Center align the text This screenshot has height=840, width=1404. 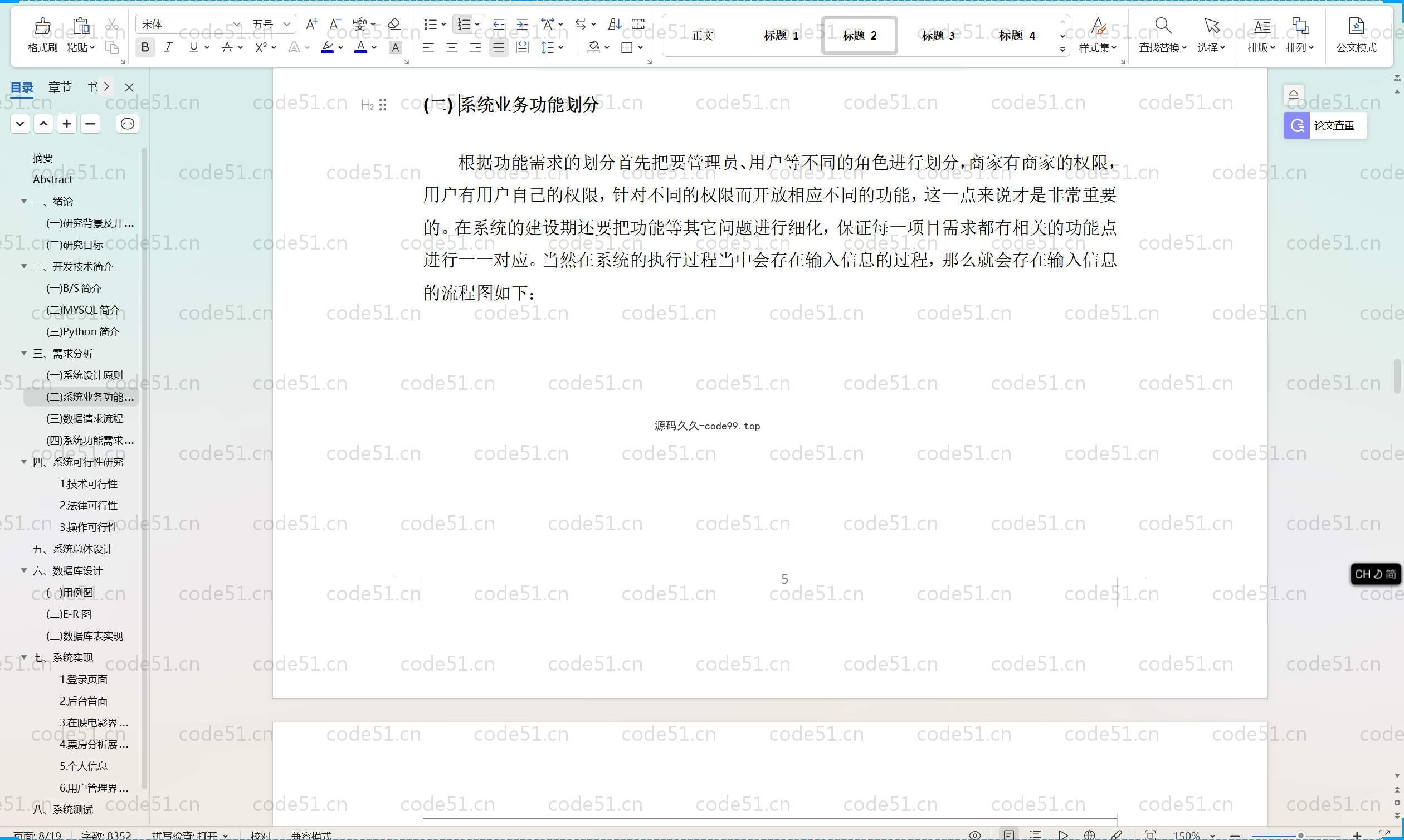pos(452,48)
